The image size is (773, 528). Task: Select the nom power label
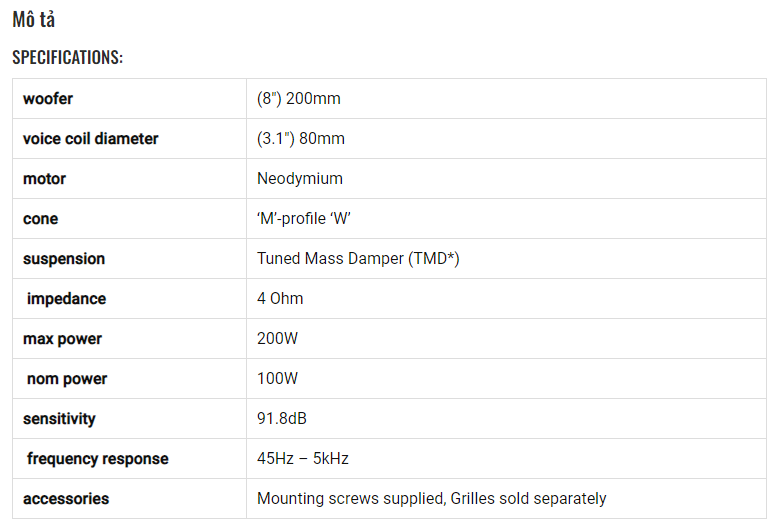(67, 379)
